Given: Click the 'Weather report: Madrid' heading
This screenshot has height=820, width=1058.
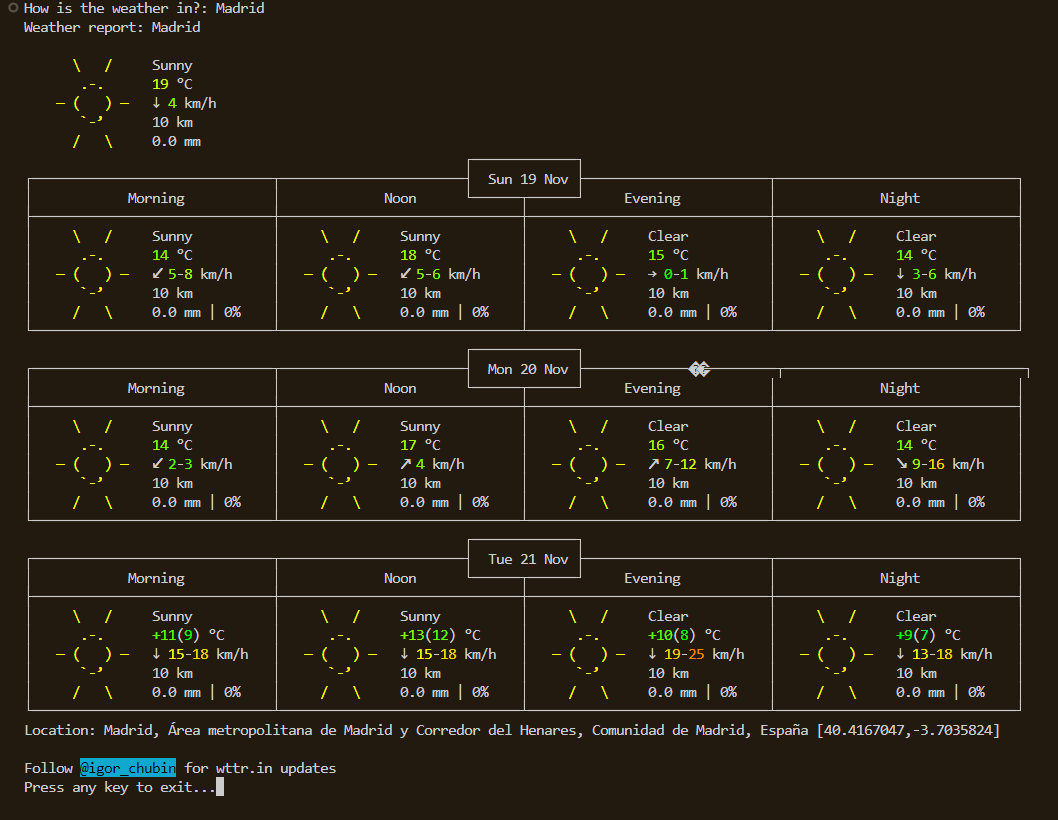Looking at the screenshot, I should point(112,27).
